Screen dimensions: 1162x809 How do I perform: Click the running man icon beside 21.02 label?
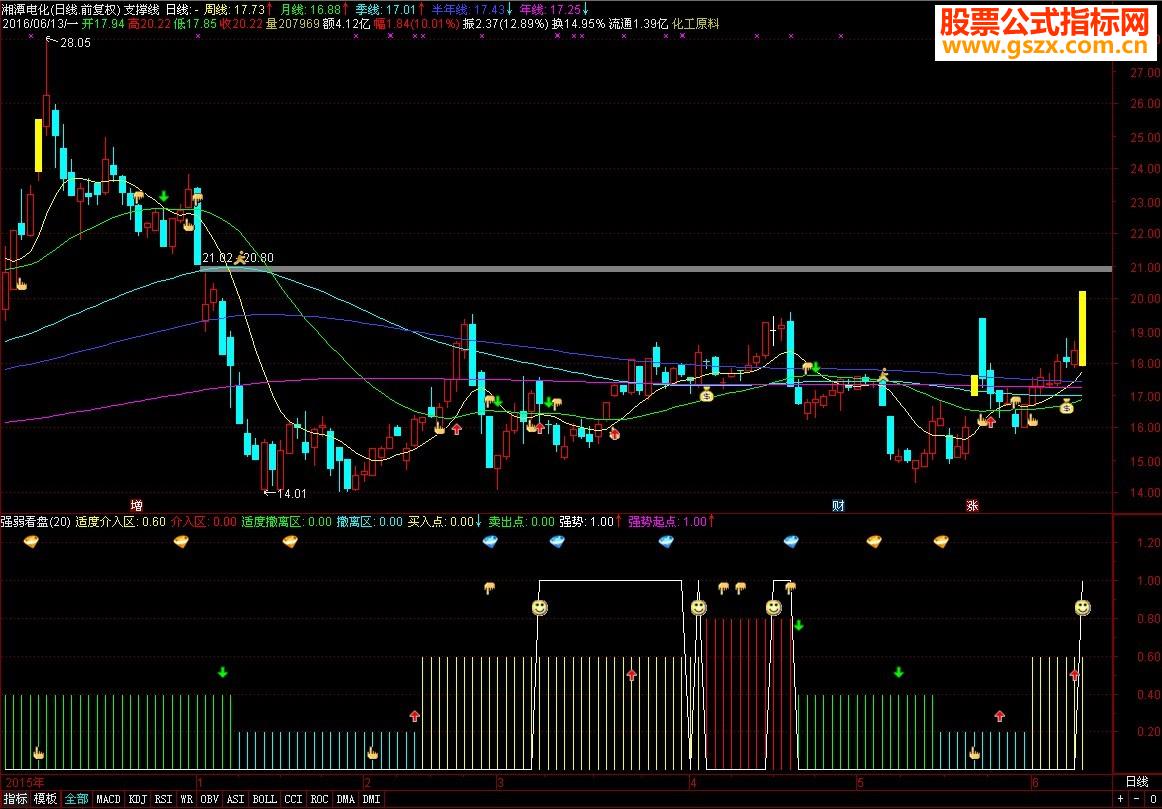coord(240,257)
